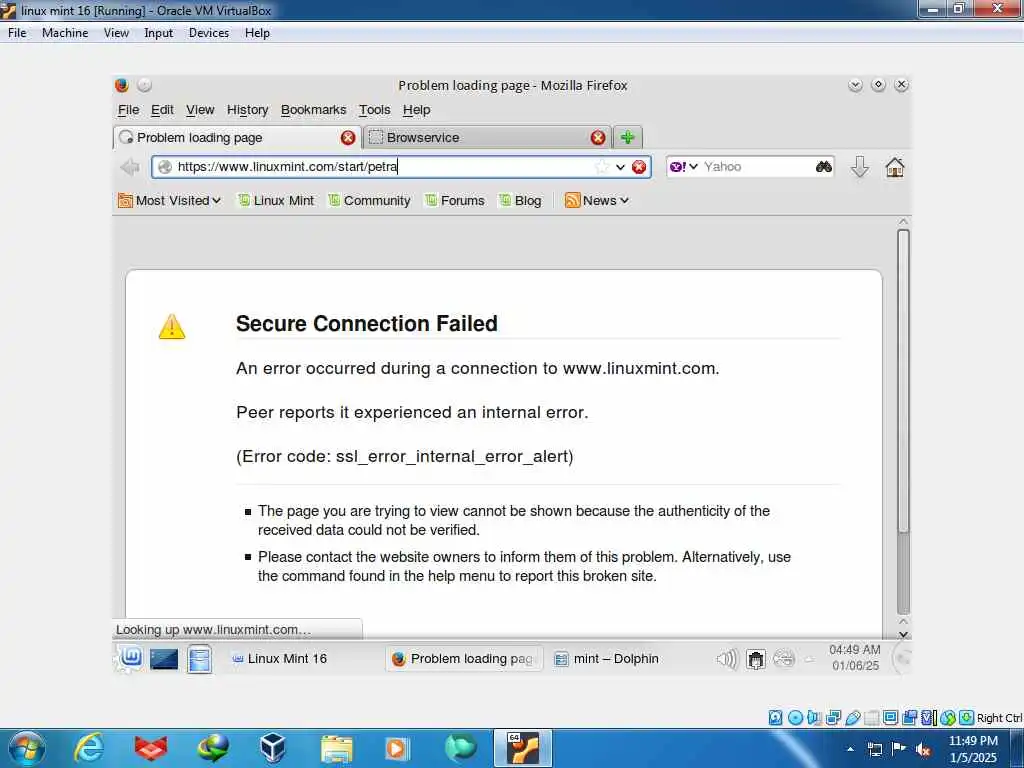Switch to Linux Mint 16 task button
This screenshot has height=768, width=1024.
[280, 659]
